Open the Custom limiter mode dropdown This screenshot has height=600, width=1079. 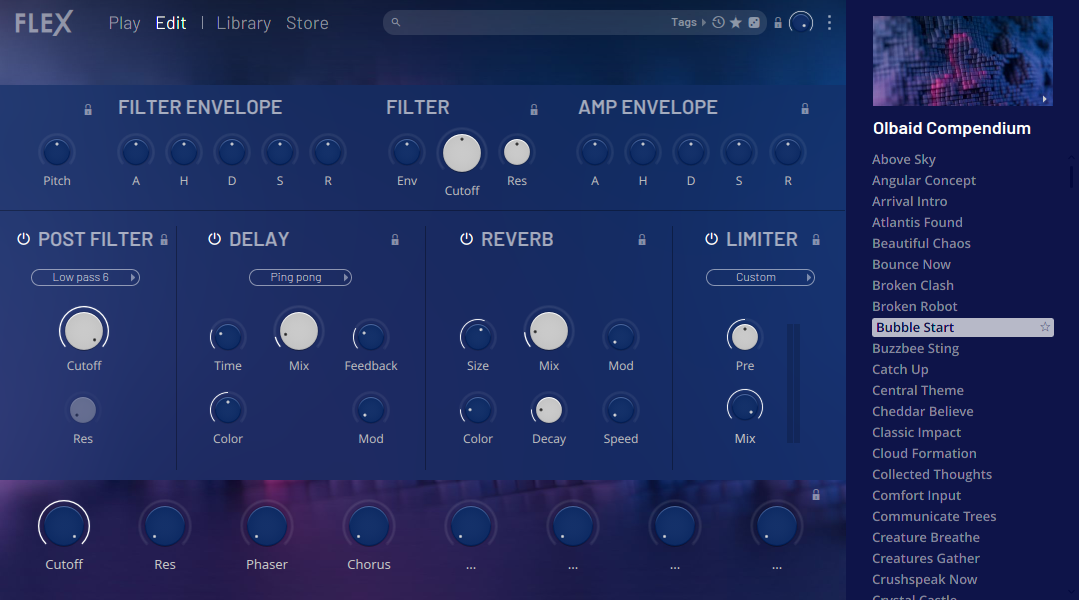[x=760, y=277]
